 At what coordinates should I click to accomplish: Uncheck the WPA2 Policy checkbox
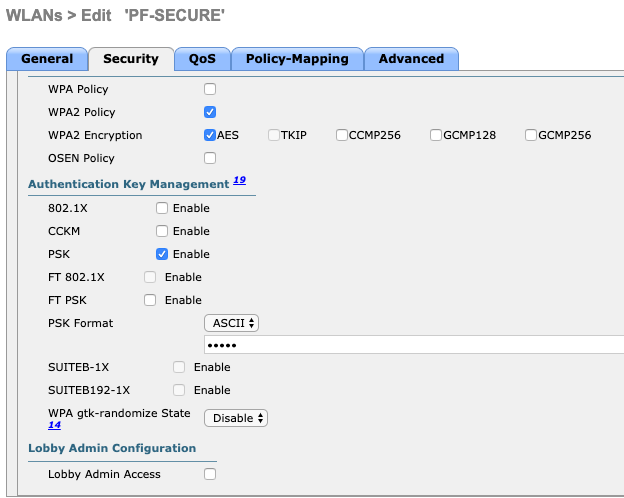tap(210, 112)
